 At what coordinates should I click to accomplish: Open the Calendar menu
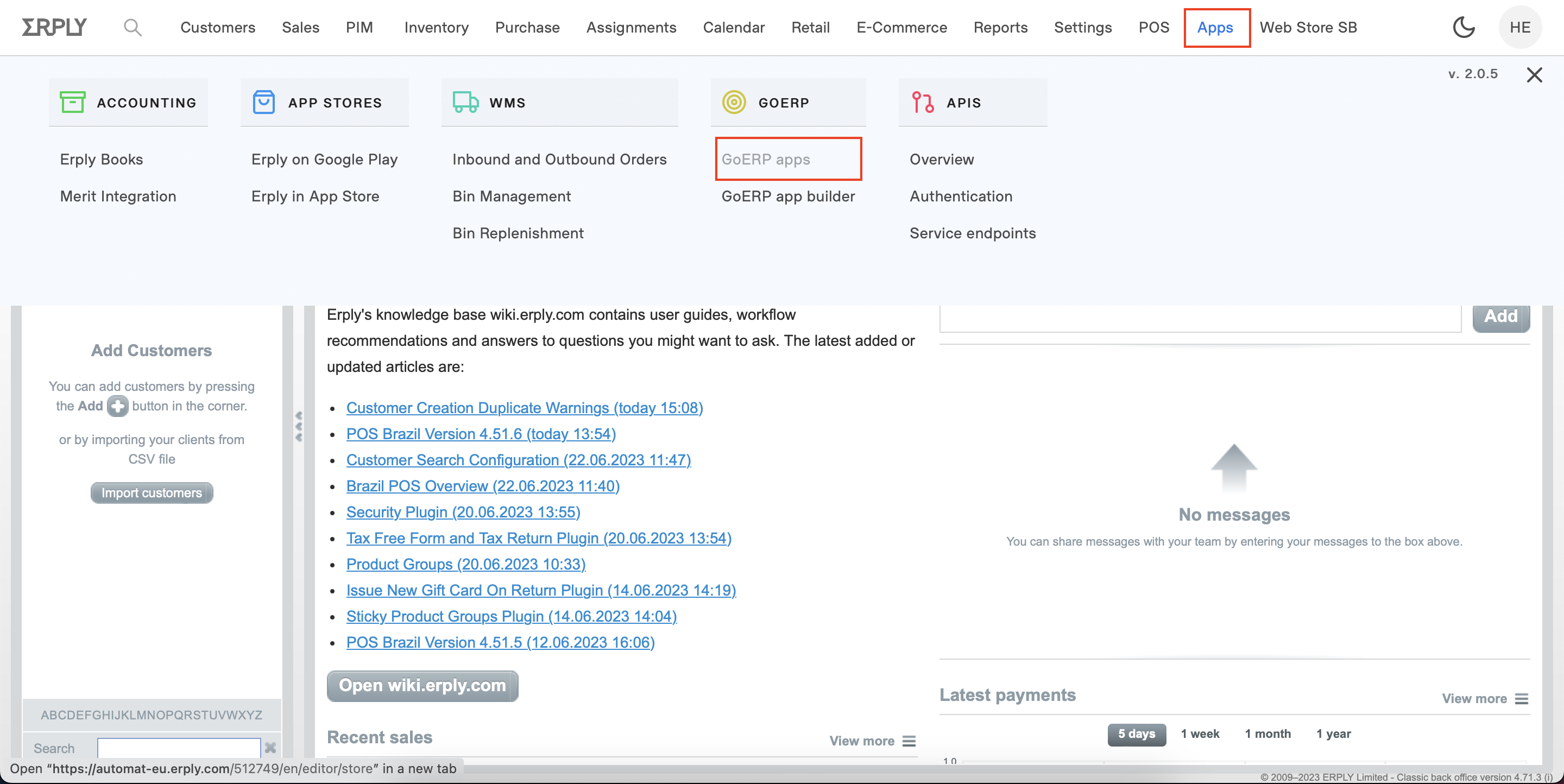pos(734,27)
